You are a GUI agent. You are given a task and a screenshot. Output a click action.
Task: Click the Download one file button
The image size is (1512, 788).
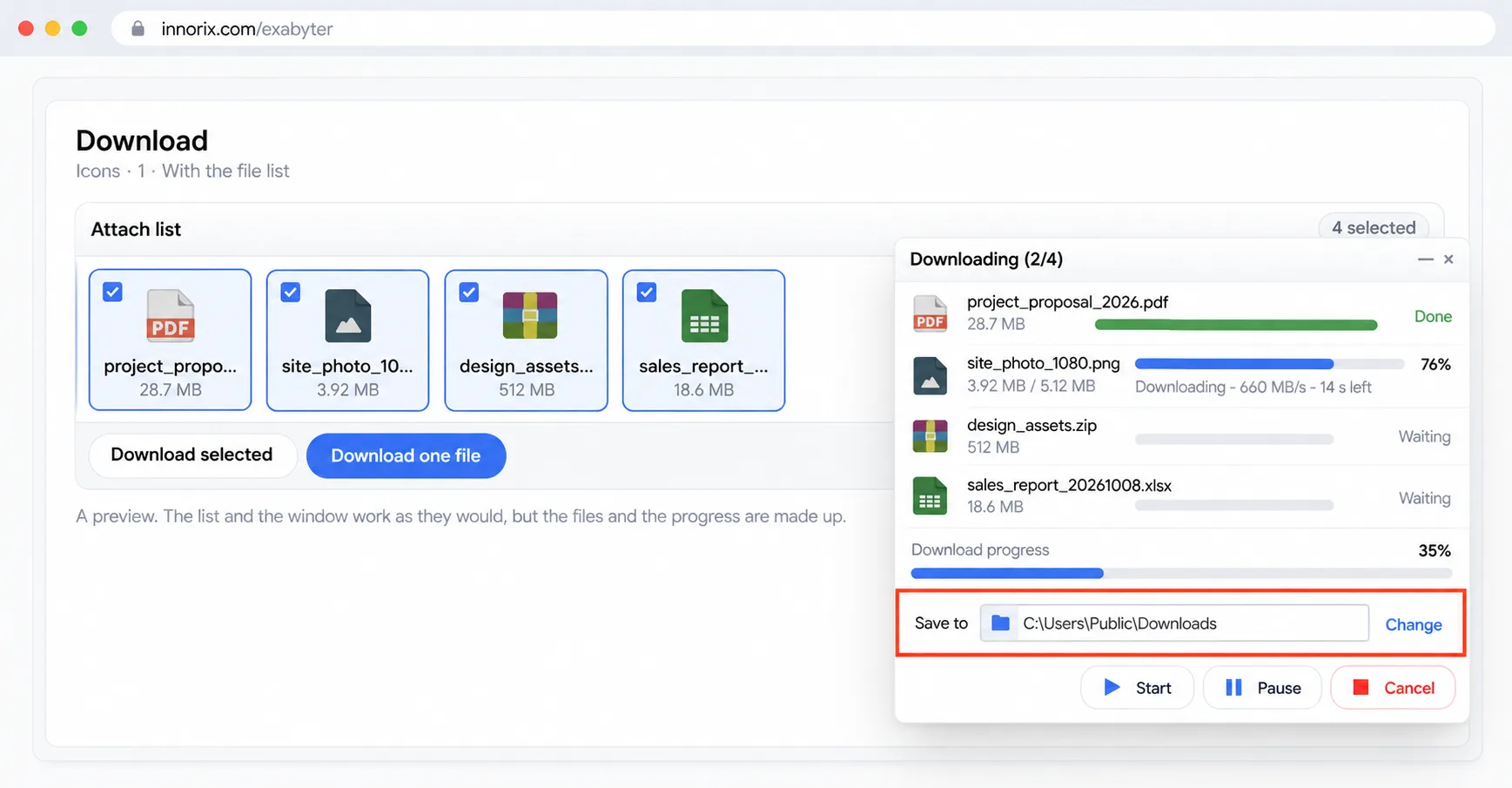pyautogui.click(x=406, y=455)
